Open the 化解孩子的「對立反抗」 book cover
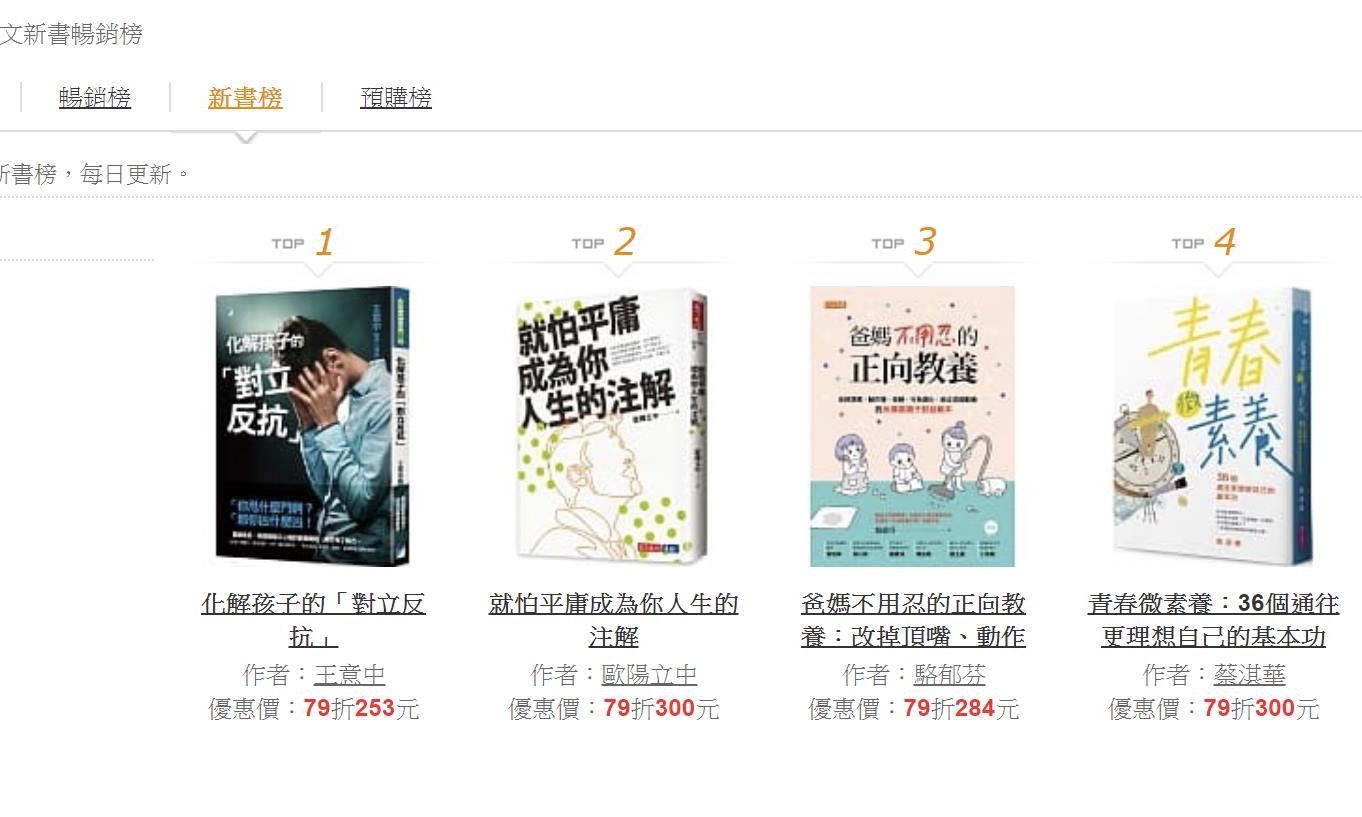 [313, 427]
